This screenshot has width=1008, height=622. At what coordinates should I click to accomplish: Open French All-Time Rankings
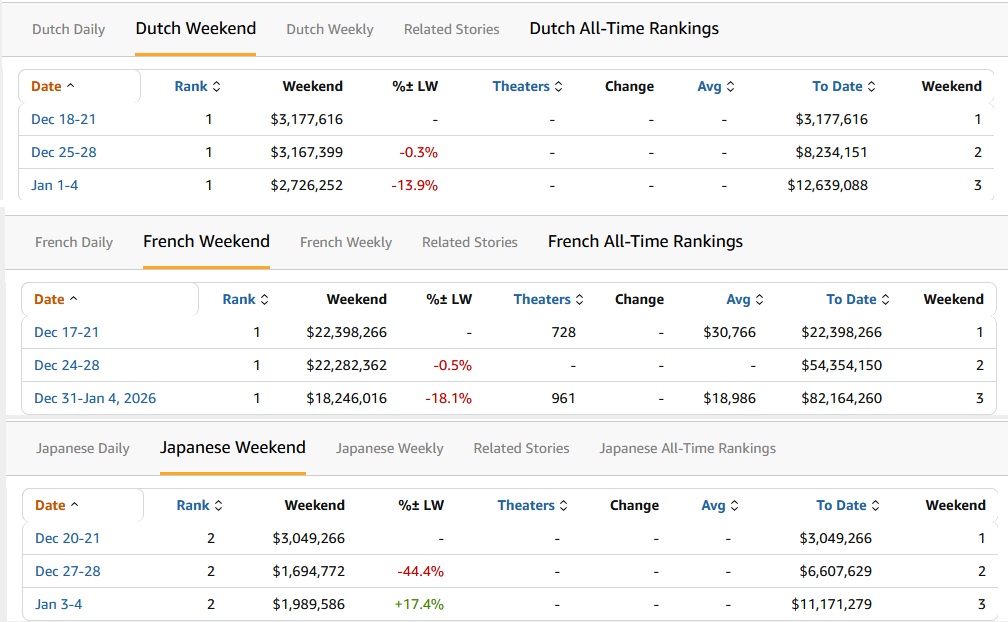point(645,242)
